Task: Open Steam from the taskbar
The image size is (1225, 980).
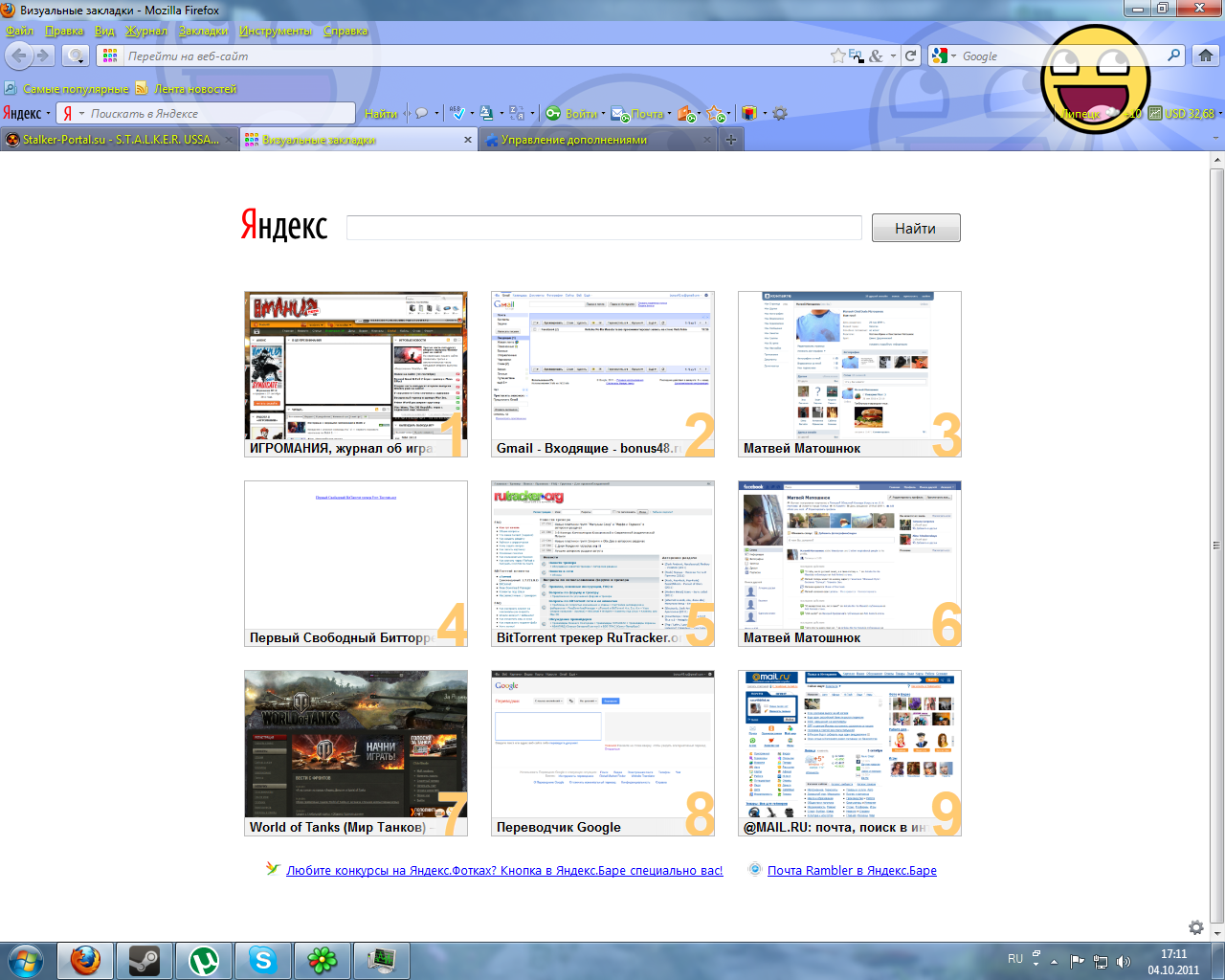Action: [145, 960]
